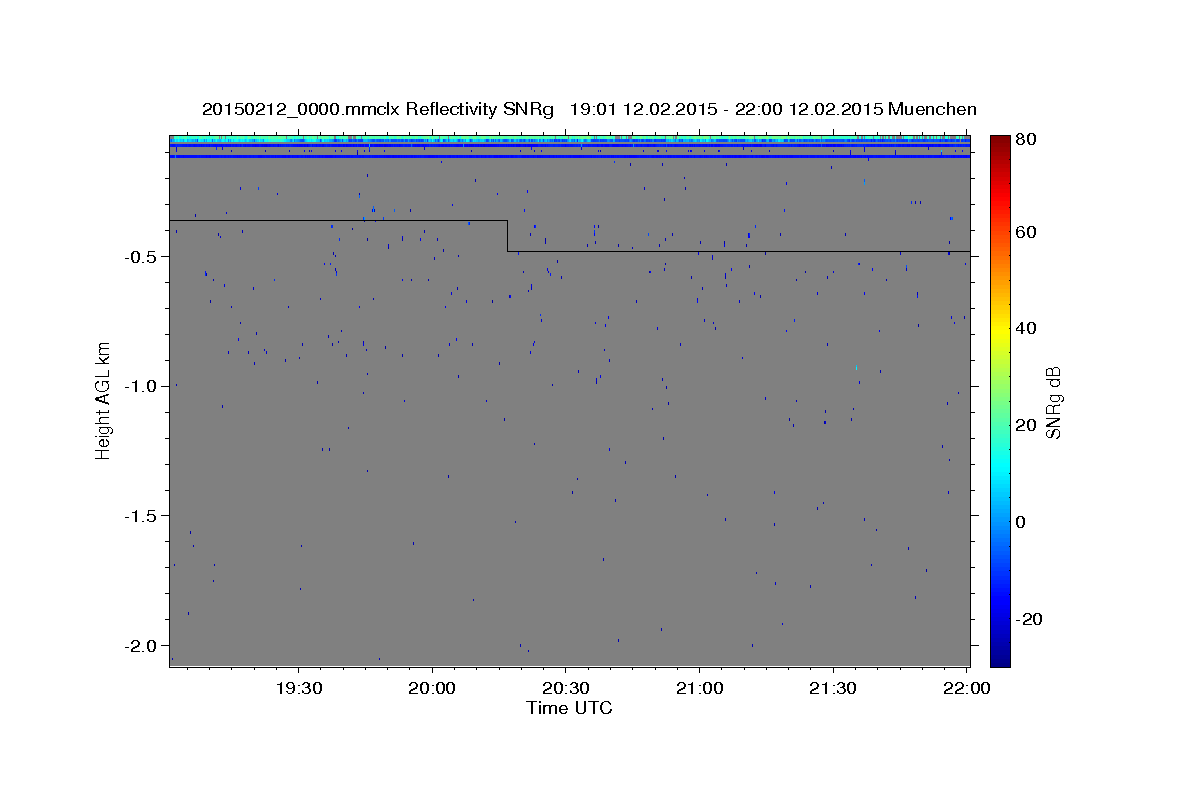Click the 20:30 time tick label

565,689
